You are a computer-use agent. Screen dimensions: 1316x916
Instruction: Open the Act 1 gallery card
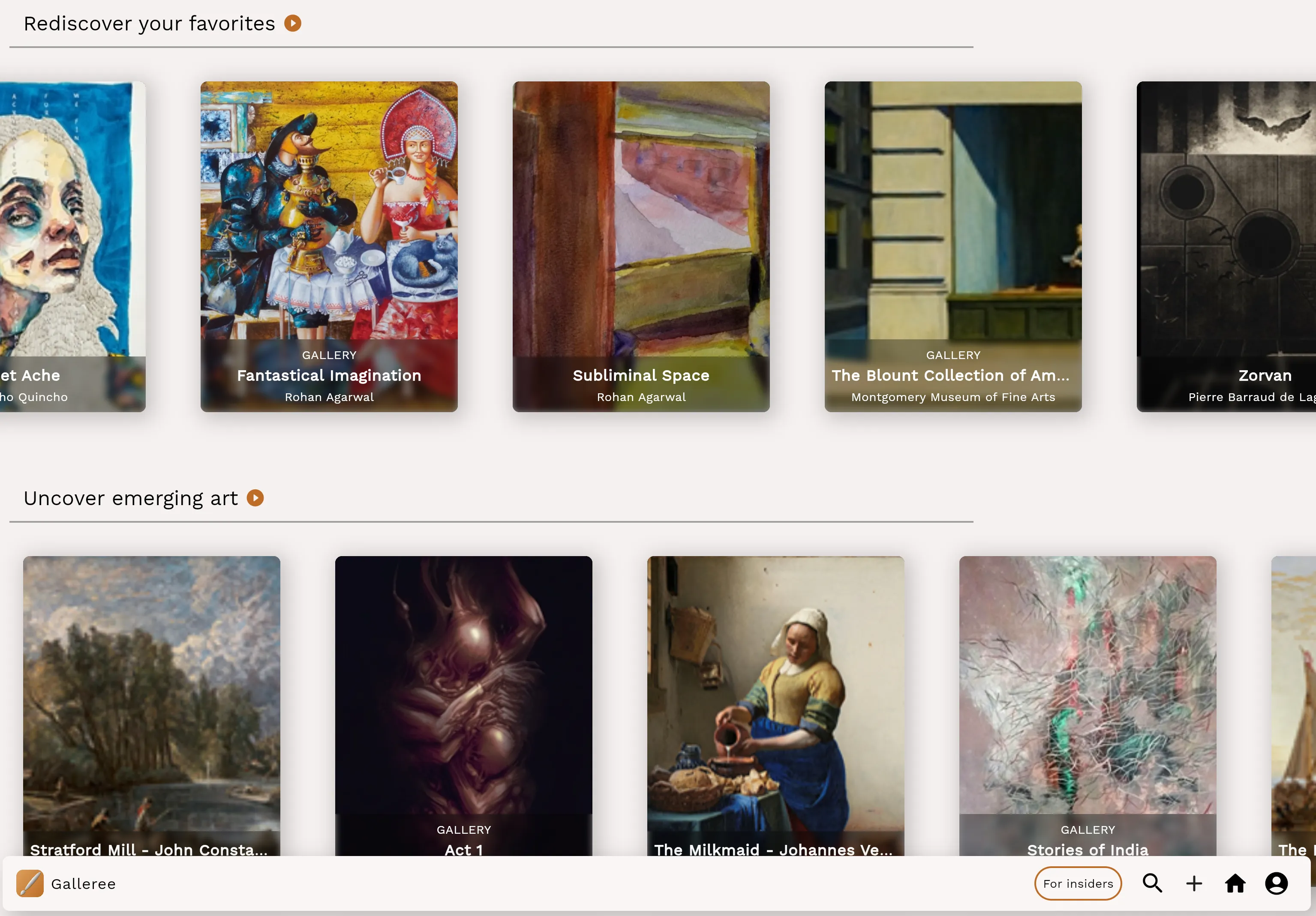463,705
